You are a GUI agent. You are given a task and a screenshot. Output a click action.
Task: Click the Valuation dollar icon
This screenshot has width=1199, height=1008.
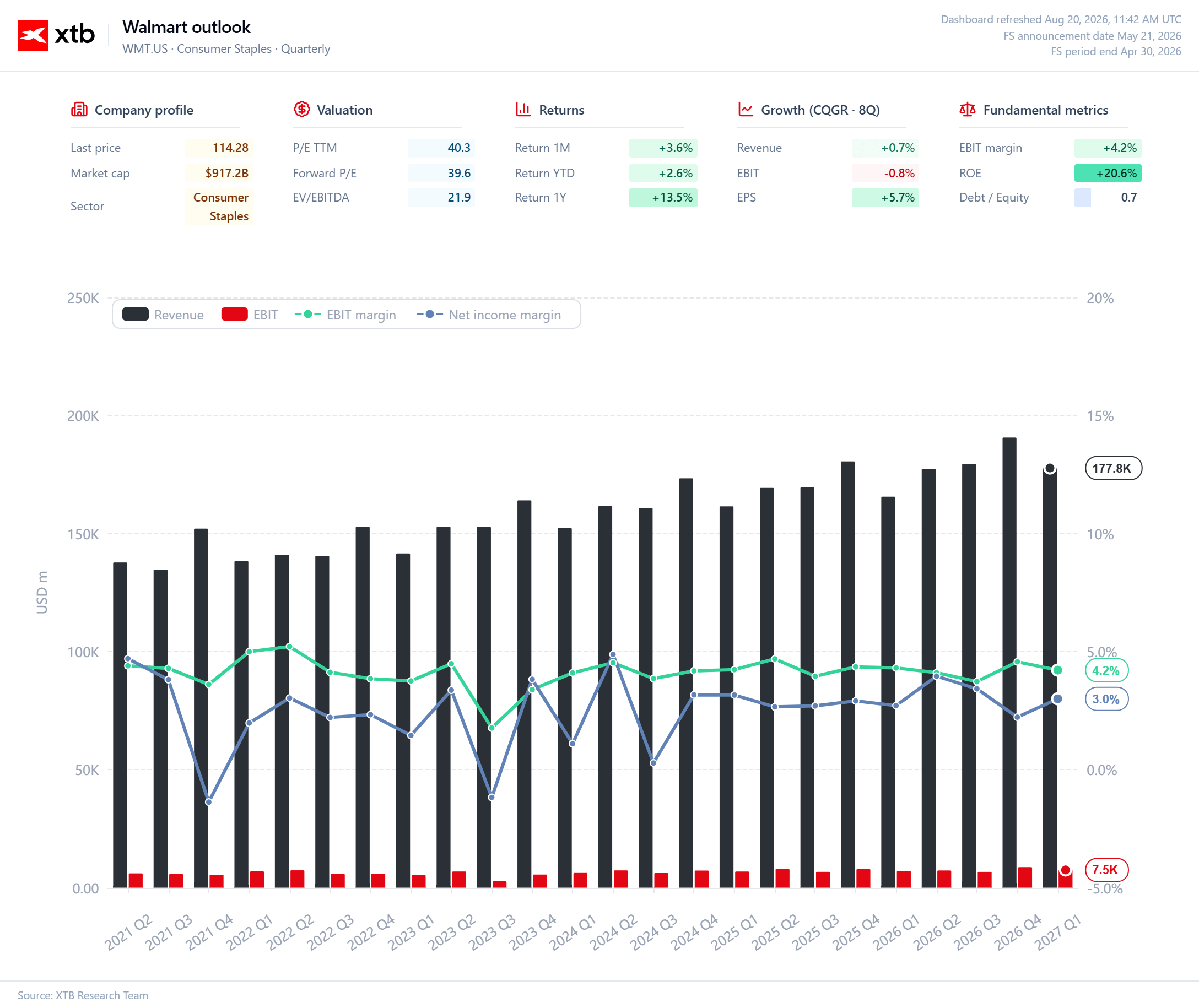pyautogui.click(x=302, y=109)
